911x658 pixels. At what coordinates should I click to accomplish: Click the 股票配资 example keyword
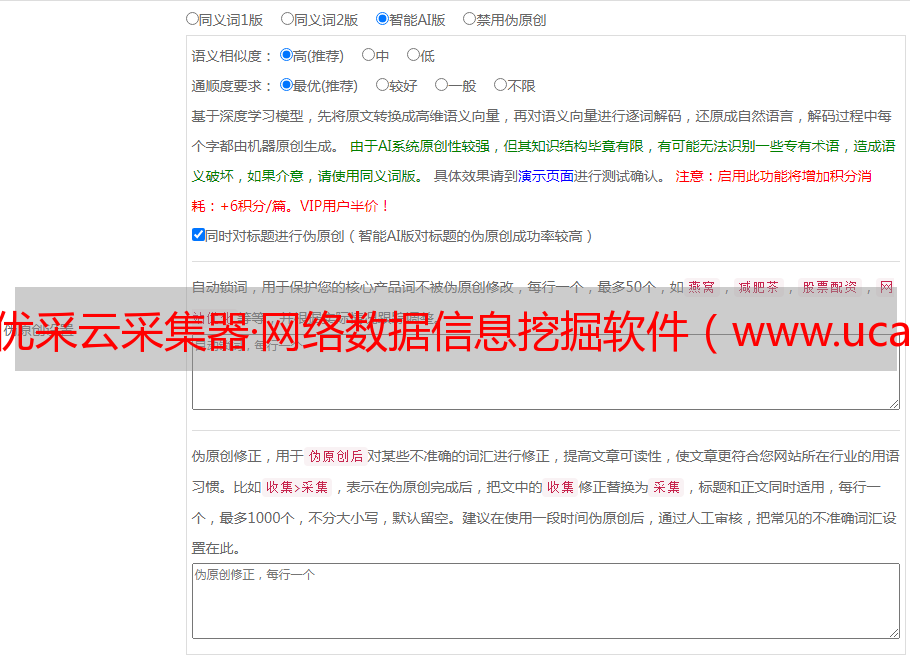click(x=830, y=287)
